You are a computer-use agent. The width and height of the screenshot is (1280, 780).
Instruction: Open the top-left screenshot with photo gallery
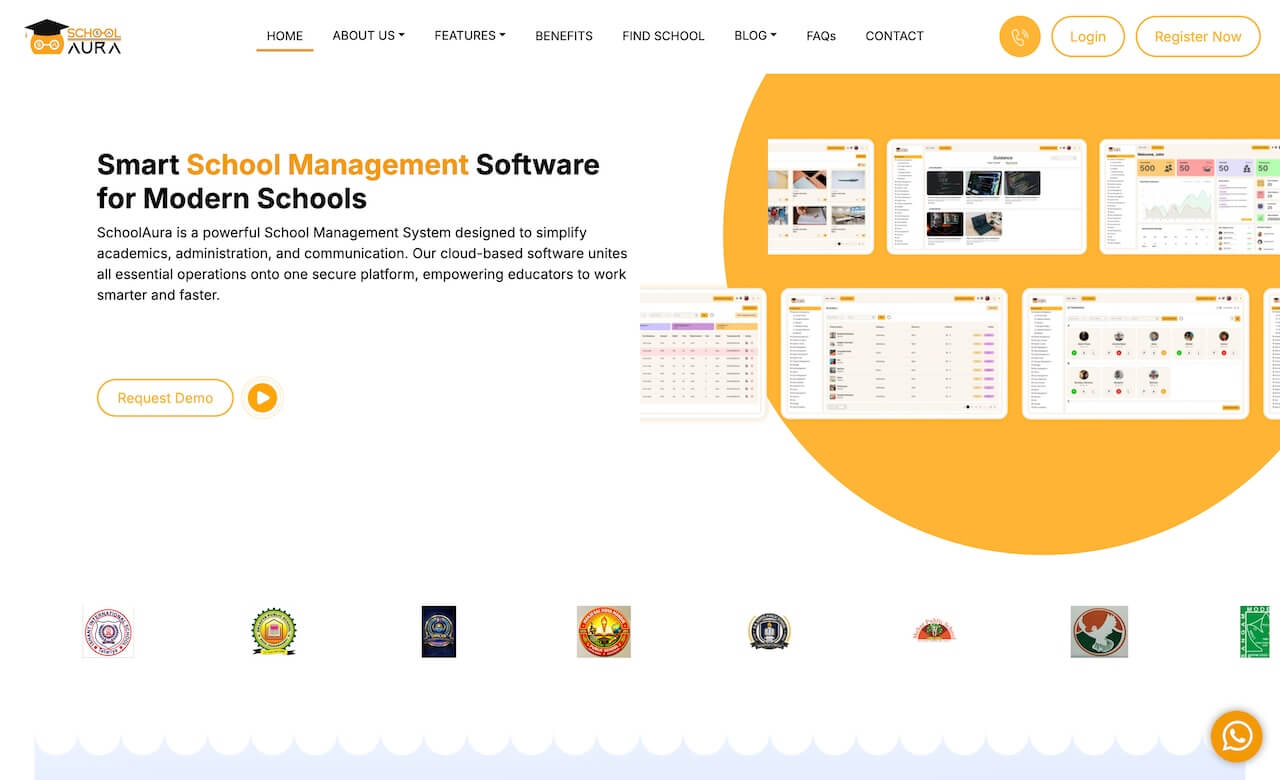821,196
